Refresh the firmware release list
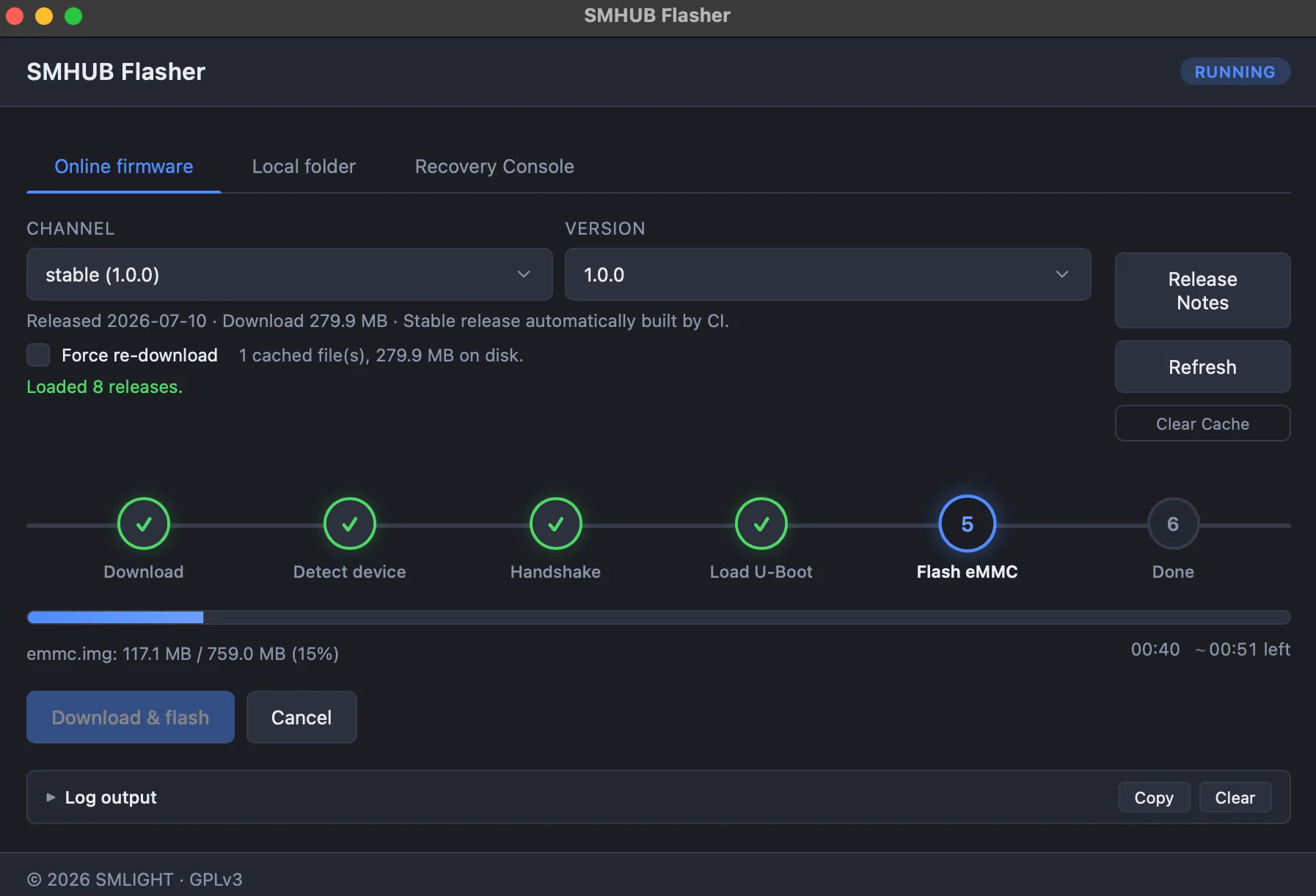This screenshot has height=896, width=1316. tap(1202, 367)
